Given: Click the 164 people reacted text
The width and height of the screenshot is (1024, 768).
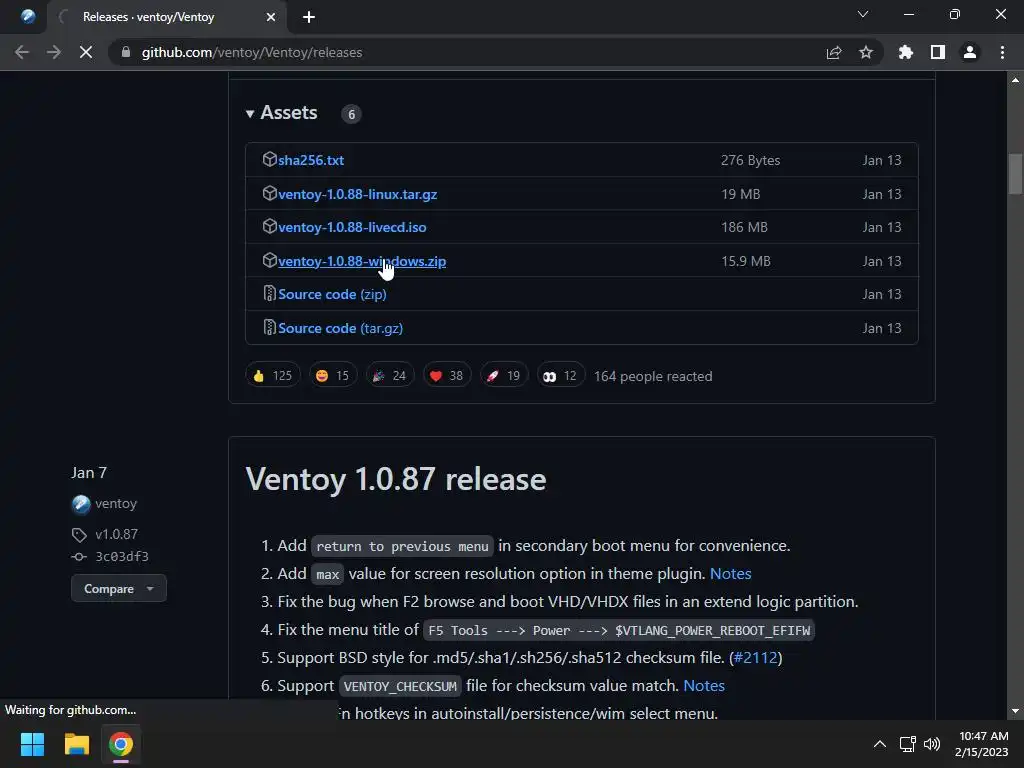Looking at the screenshot, I should coord(653,376).
